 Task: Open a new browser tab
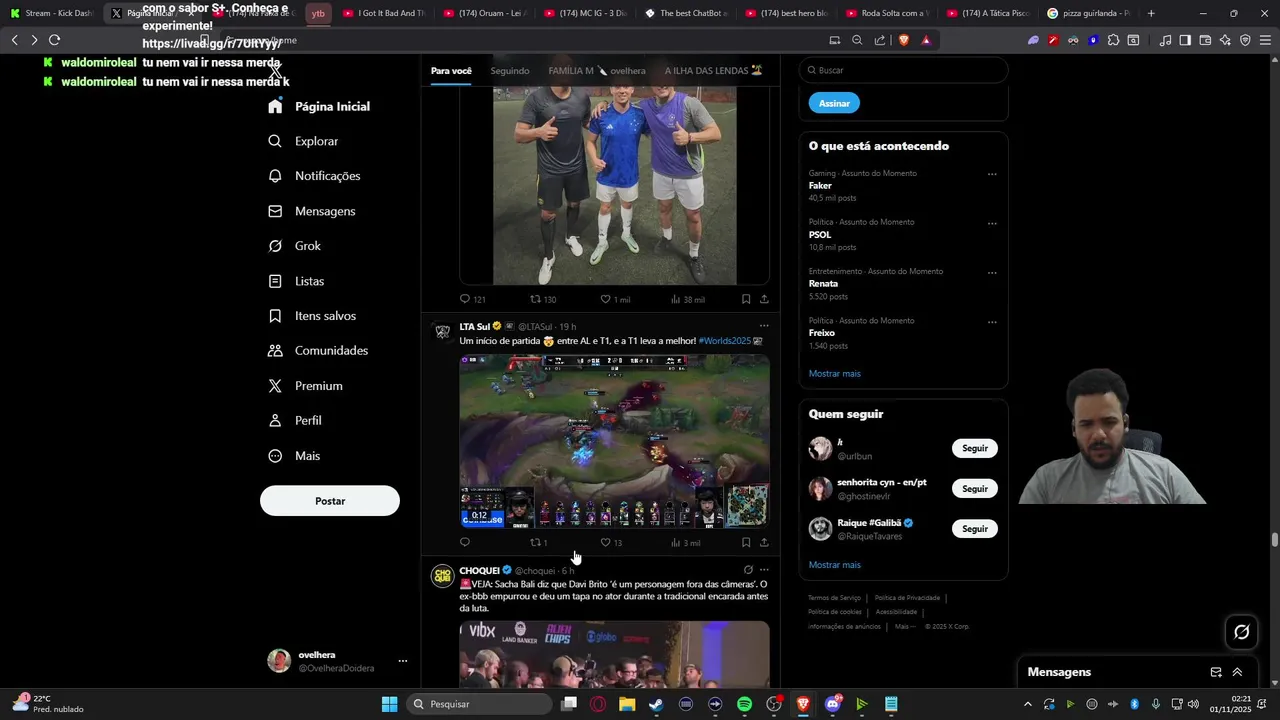(x=1151, y=13)
